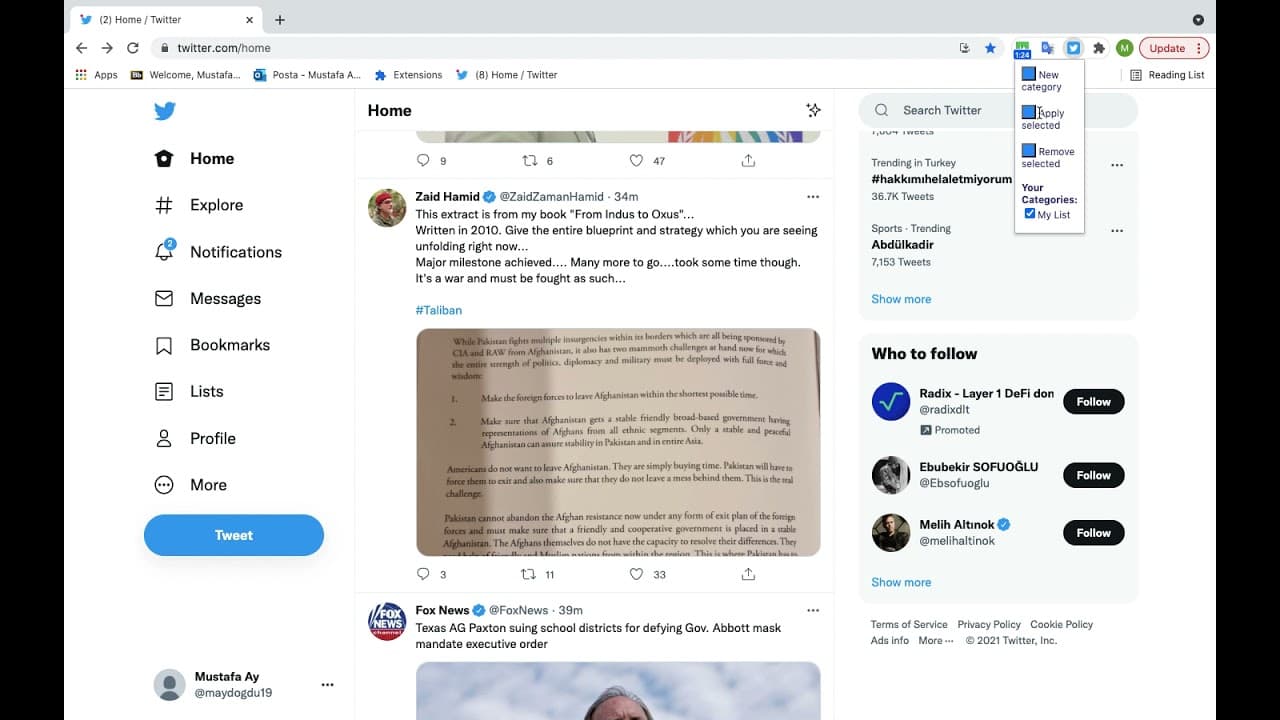Open Profile in the sidebar
Screen dimensions: 1280x720
tap(195, 438)
